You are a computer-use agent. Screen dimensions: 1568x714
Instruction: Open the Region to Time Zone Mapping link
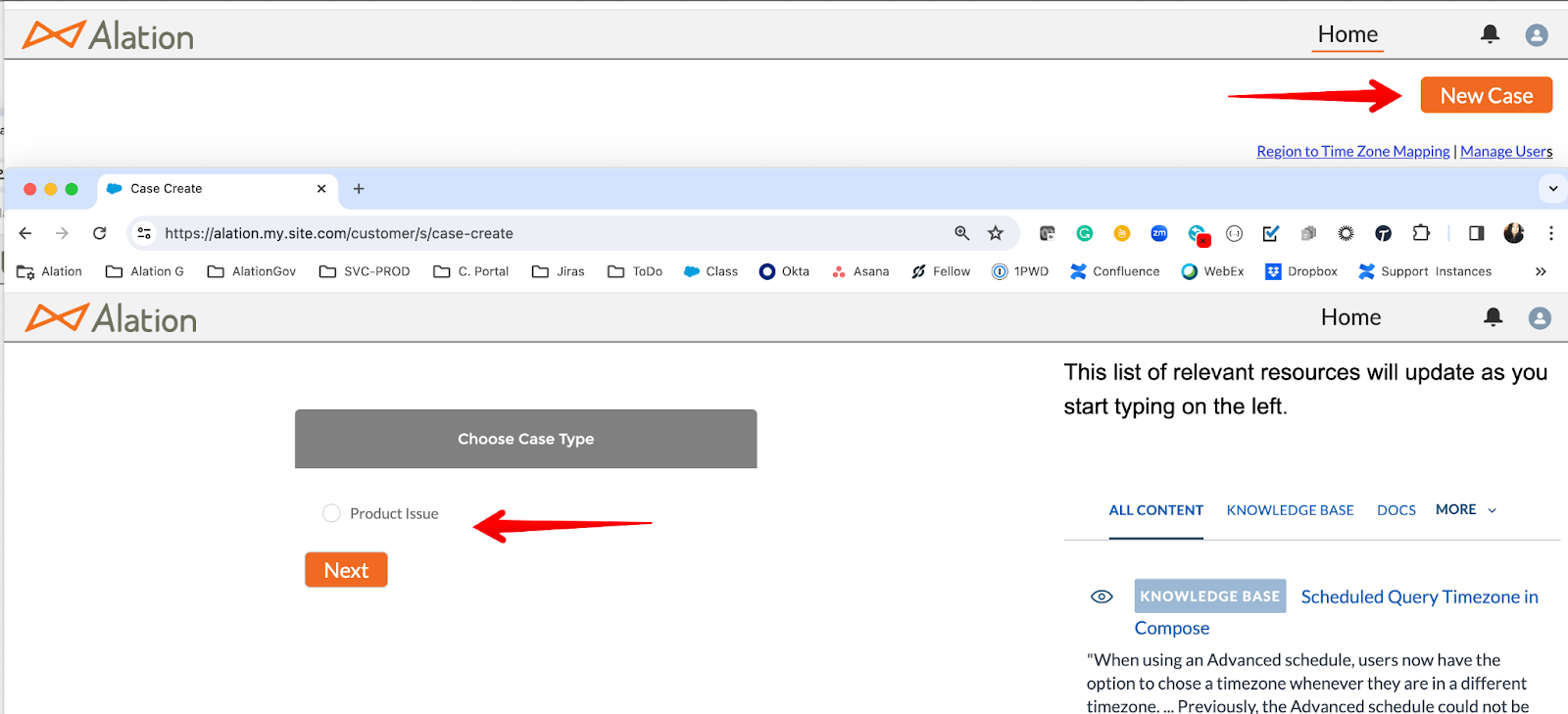(x=1353, y=151)
